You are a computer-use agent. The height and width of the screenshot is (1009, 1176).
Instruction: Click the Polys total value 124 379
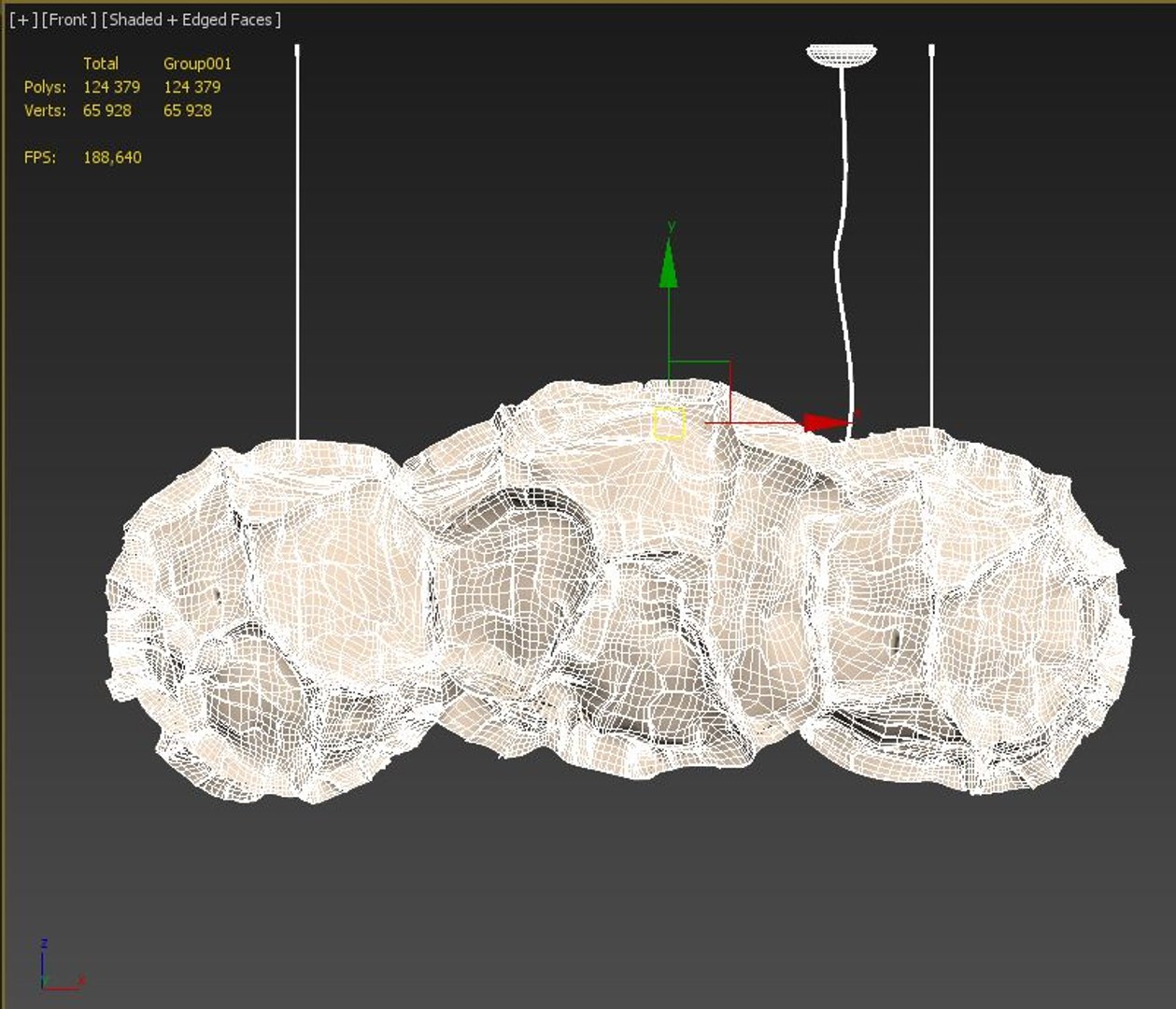click(x=112, y=87)
